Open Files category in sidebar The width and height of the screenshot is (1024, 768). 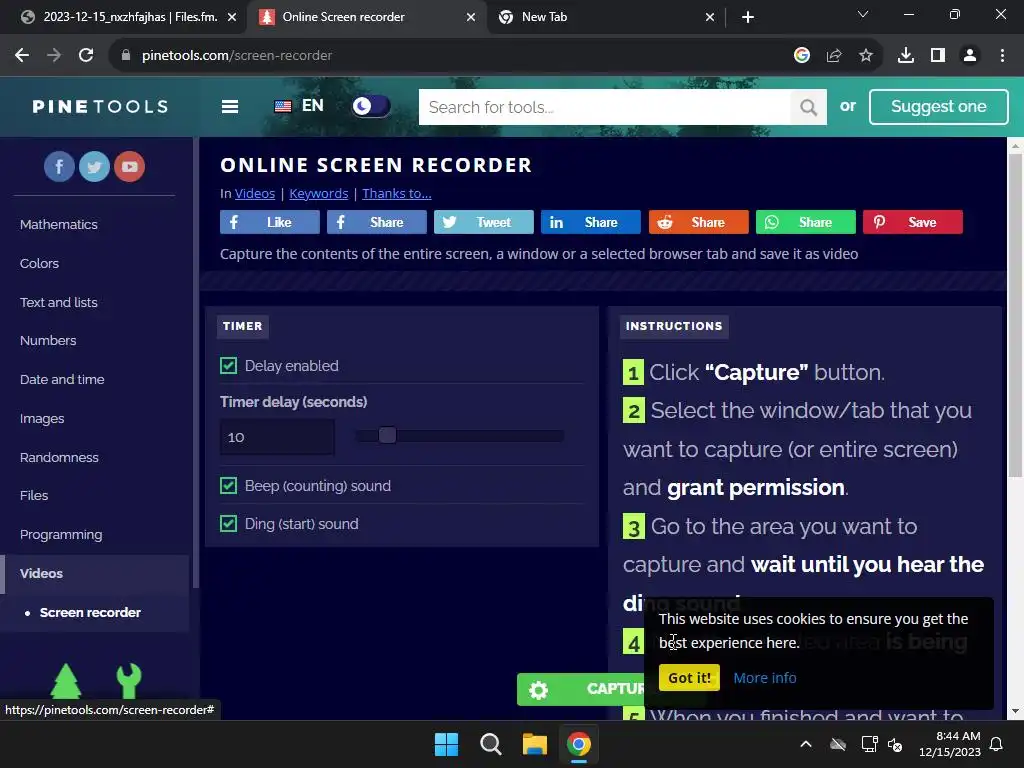click(34, 496)
